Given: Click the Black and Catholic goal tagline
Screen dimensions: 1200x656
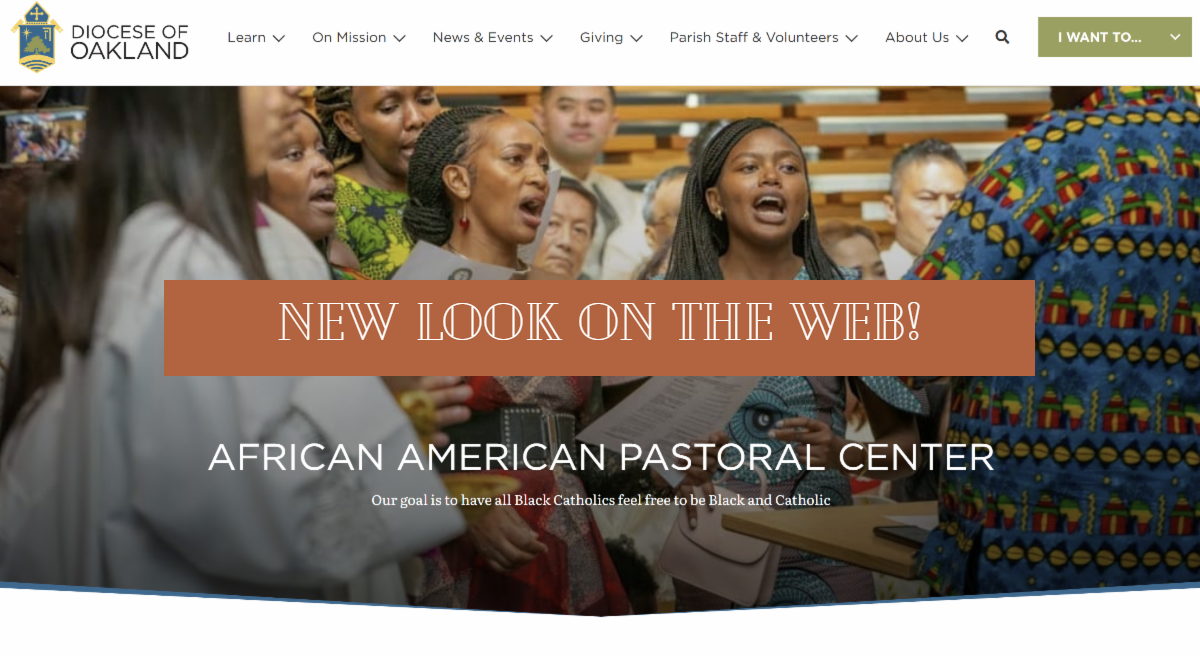Looking at the screenshot, I should 601,500.
